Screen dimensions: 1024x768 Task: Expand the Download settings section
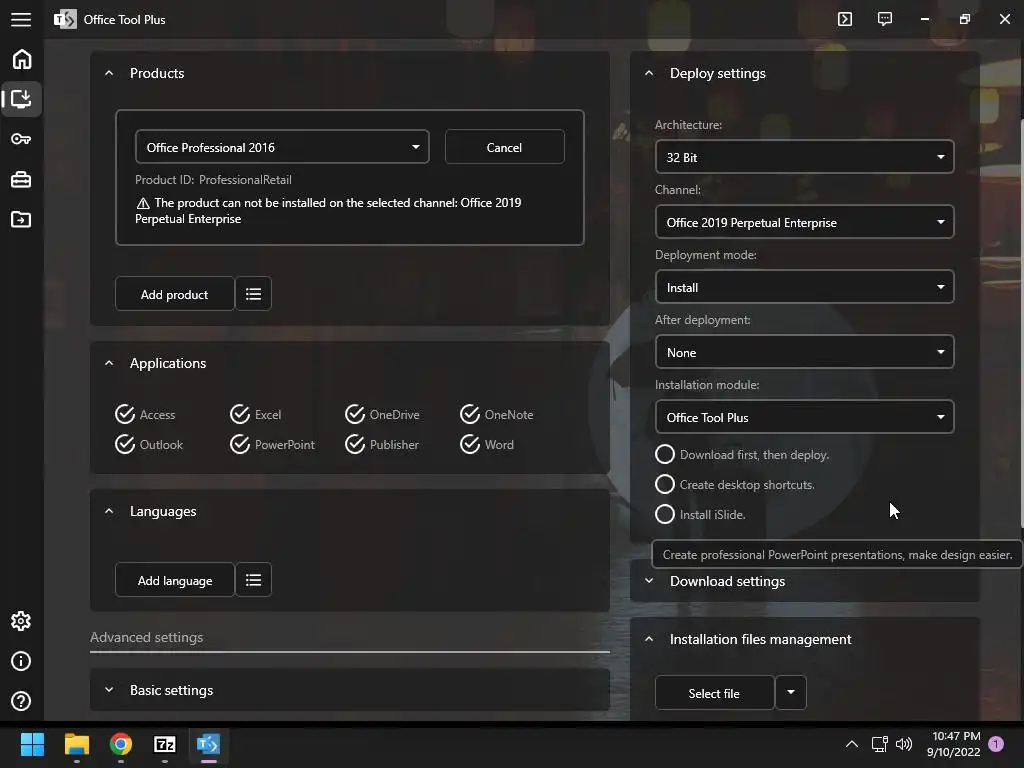[x=649, y=581]
